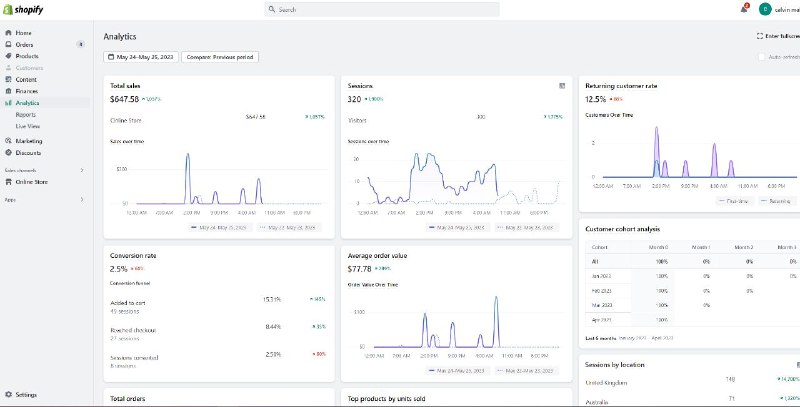
Task: Click the search magnifier icon
Action: 272,9
